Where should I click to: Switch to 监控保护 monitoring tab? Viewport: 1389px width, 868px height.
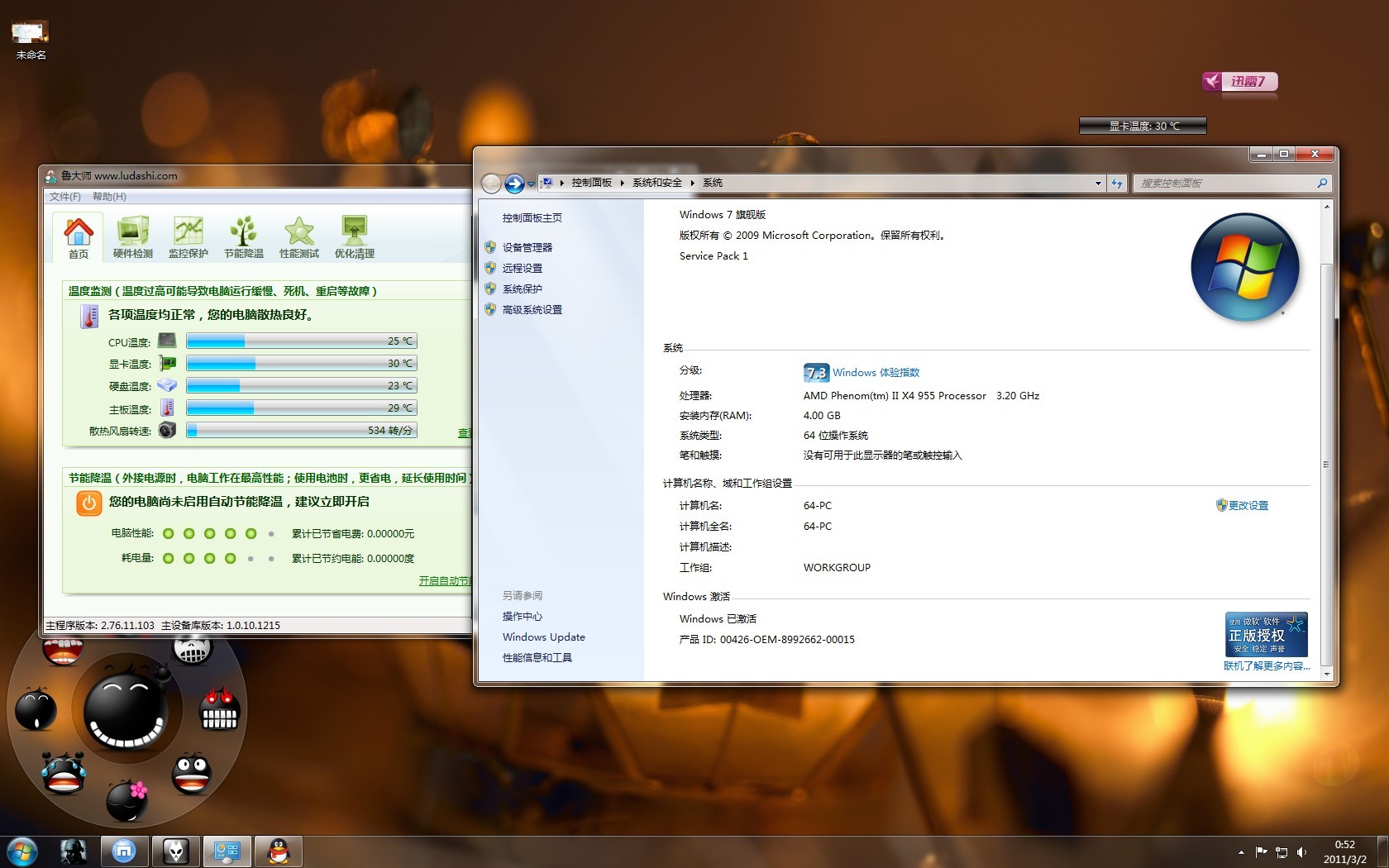(x=189, y=237)
